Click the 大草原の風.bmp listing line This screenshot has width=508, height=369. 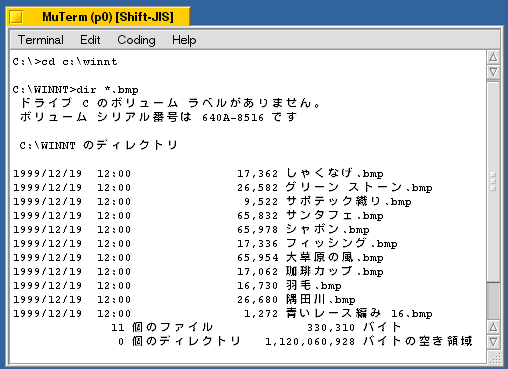coord(199,257)
